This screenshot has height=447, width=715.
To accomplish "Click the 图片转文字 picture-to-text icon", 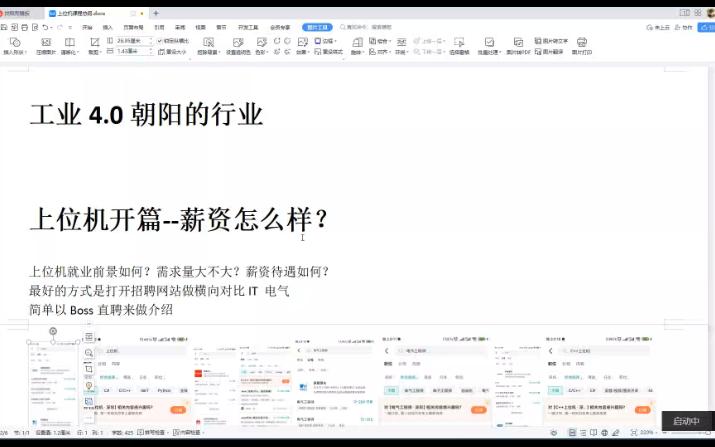I will (x=551, y=41).
